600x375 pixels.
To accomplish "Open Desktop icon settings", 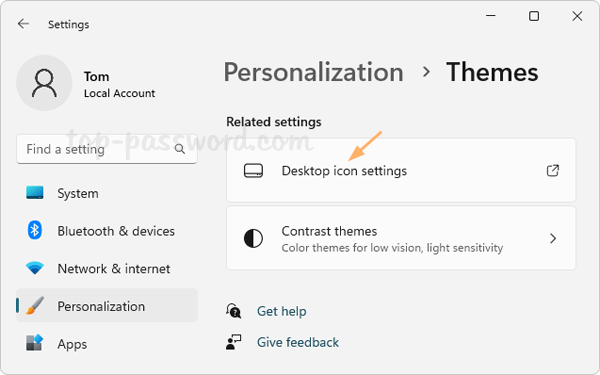I will click(401, 170).
